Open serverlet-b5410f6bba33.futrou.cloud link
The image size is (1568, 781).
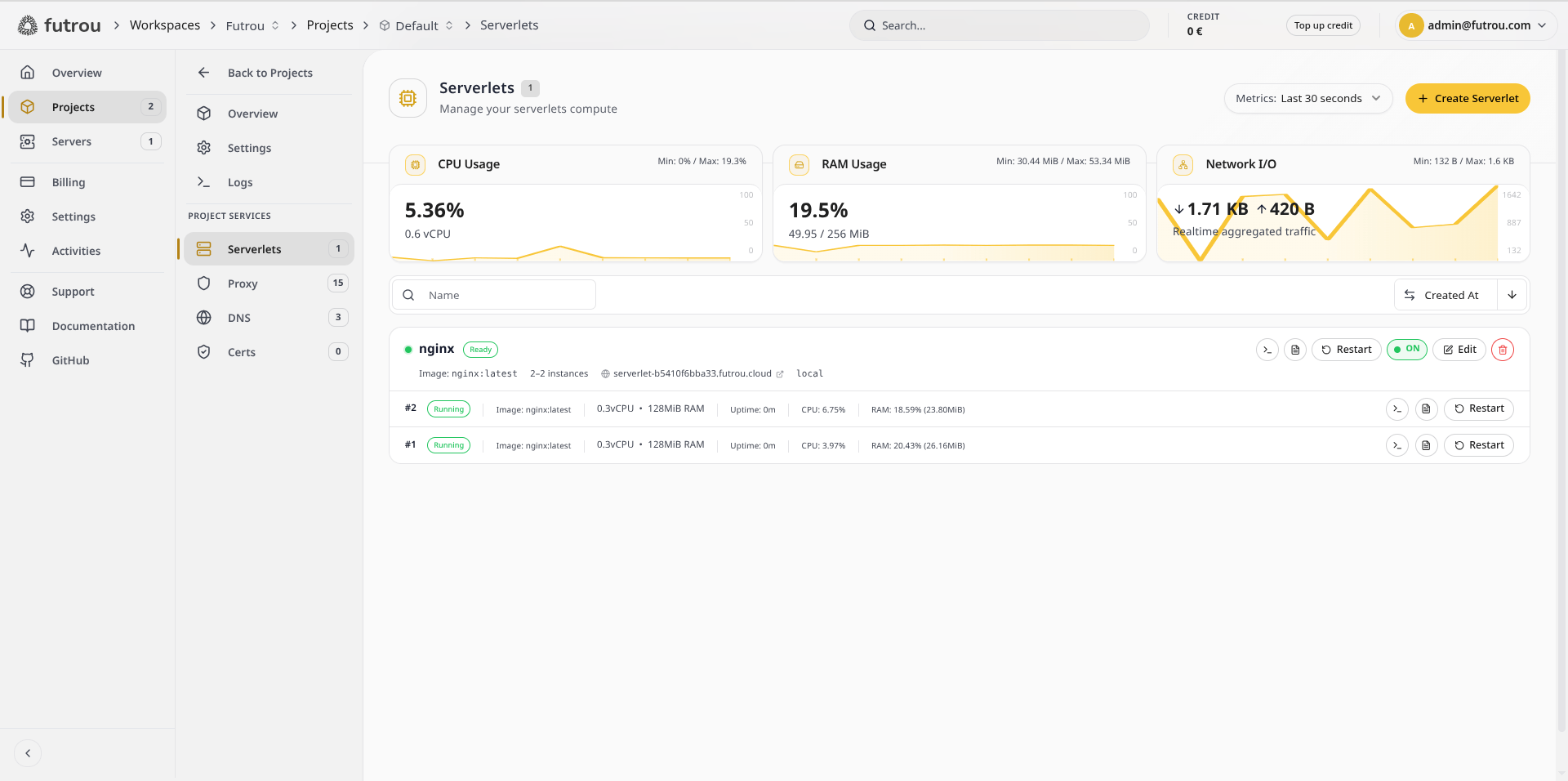click(692, 373)
